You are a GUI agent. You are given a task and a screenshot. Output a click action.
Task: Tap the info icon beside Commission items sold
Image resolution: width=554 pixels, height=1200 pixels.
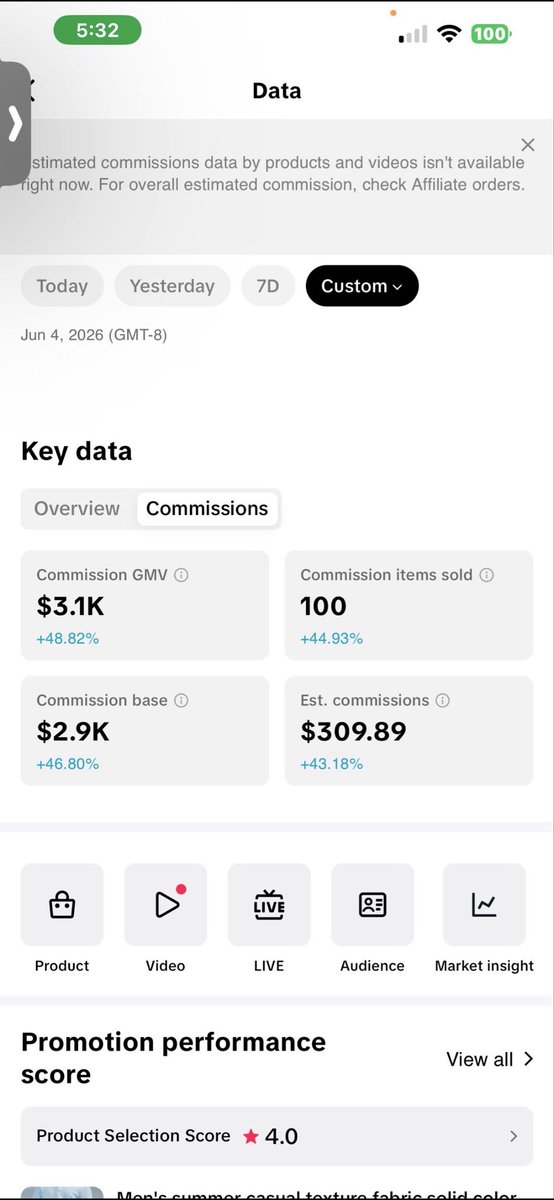[486, 575]
